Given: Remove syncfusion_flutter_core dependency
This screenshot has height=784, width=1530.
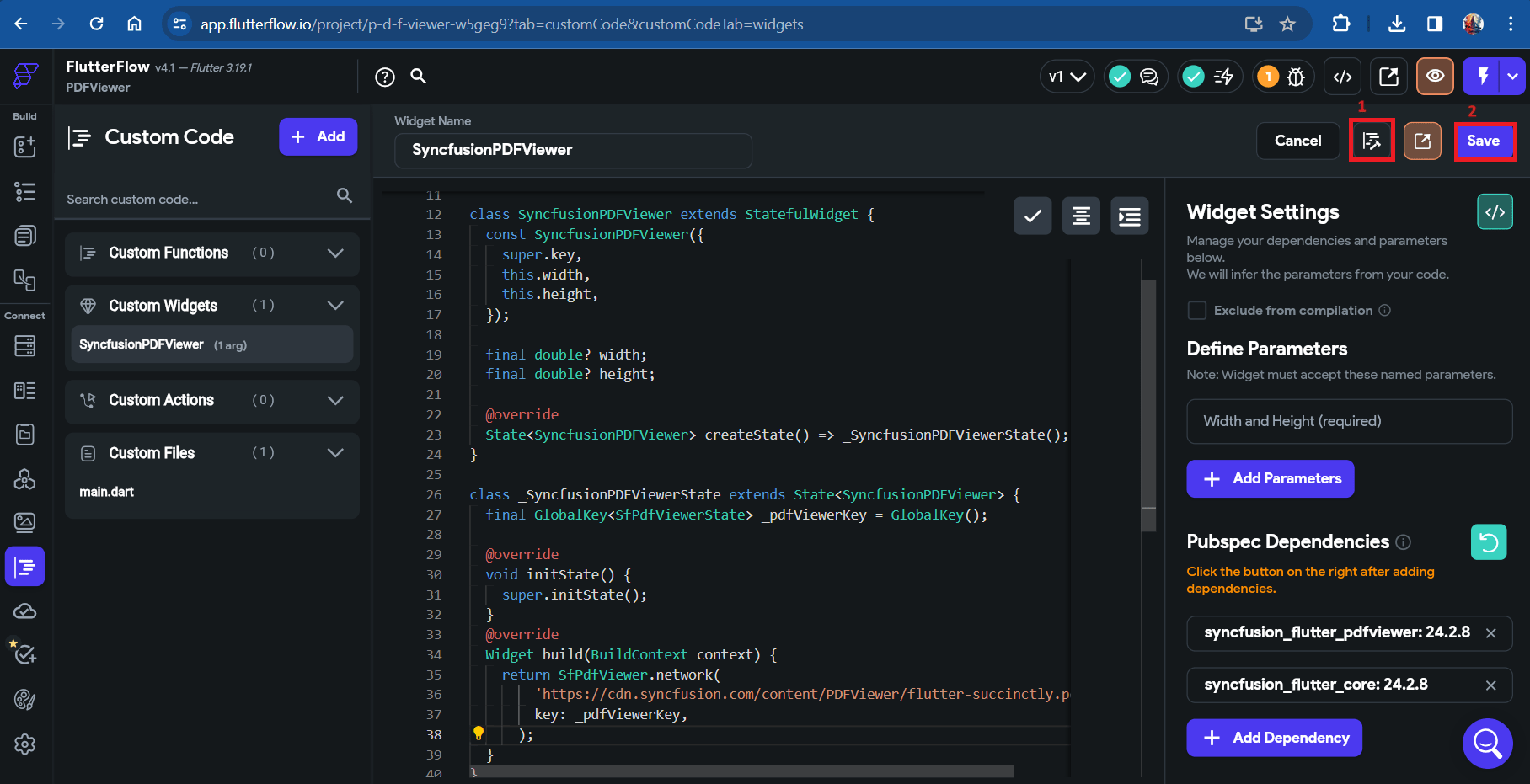Looking at the screenshot, I should click(x=1491, y=685).
